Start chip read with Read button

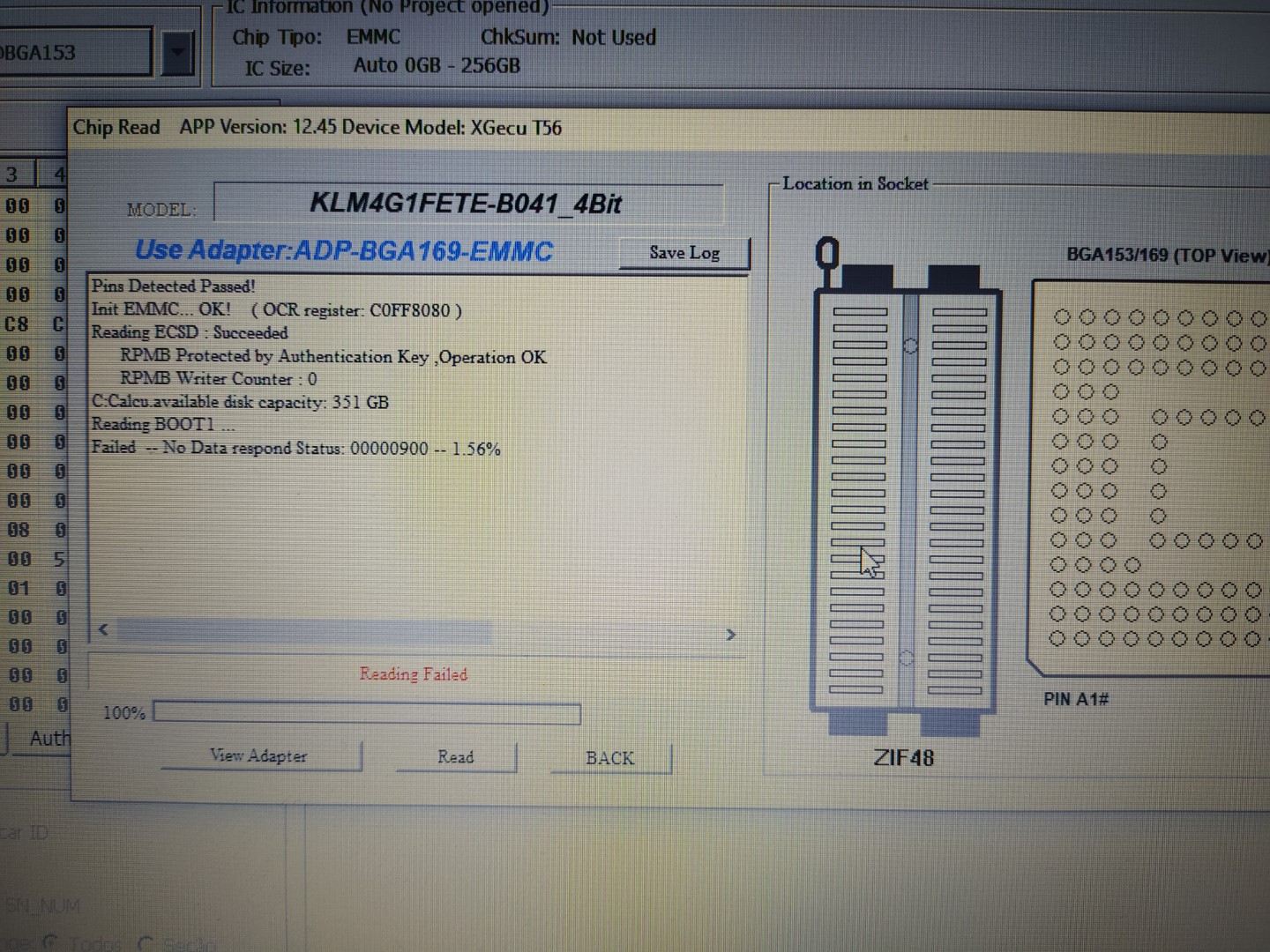click(455, 757)
